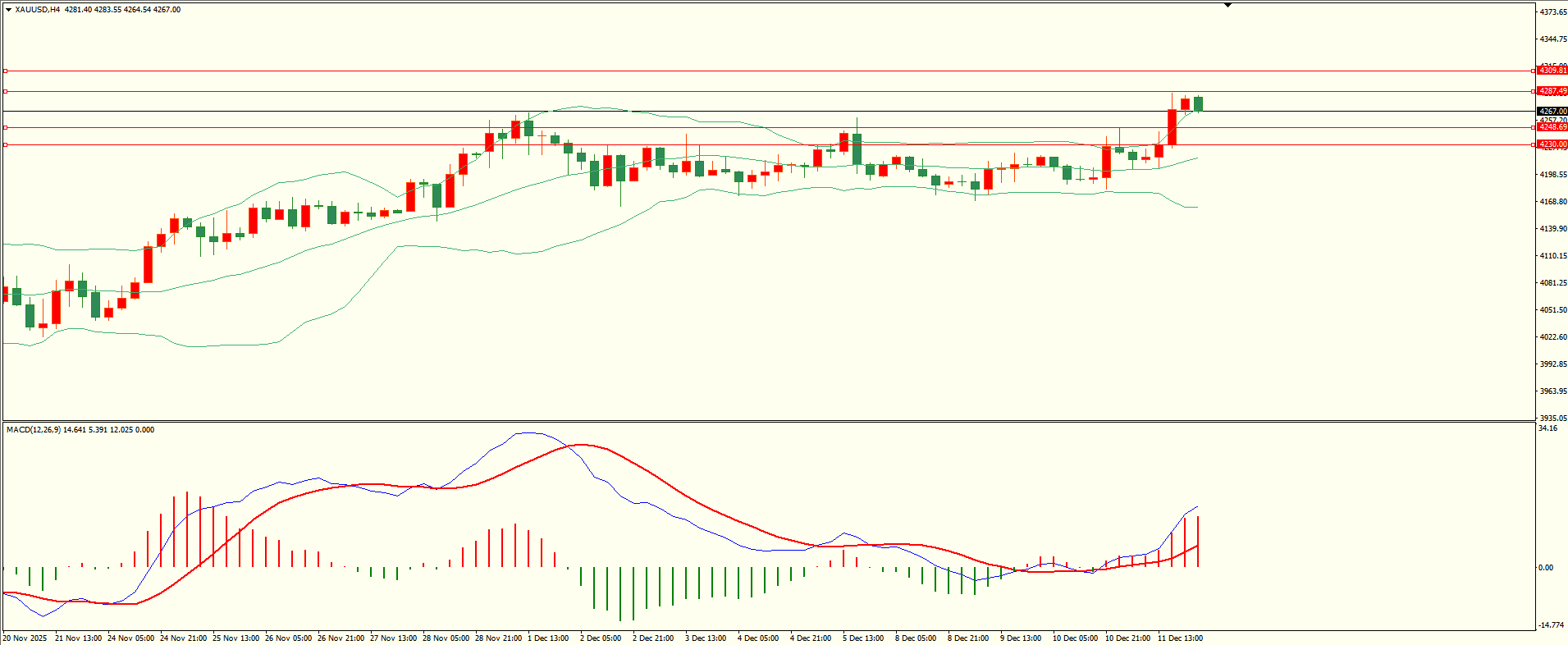Click the chart shift triangle marker at top
Image resolution: width=1568 pixels, height=645 pixels.
pos(1228,5)
